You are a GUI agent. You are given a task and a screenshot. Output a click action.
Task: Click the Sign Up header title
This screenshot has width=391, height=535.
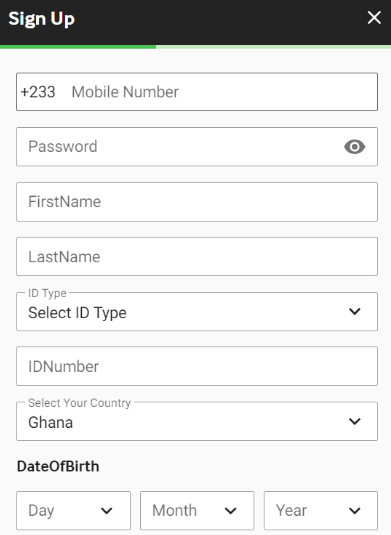coord(41,19)
